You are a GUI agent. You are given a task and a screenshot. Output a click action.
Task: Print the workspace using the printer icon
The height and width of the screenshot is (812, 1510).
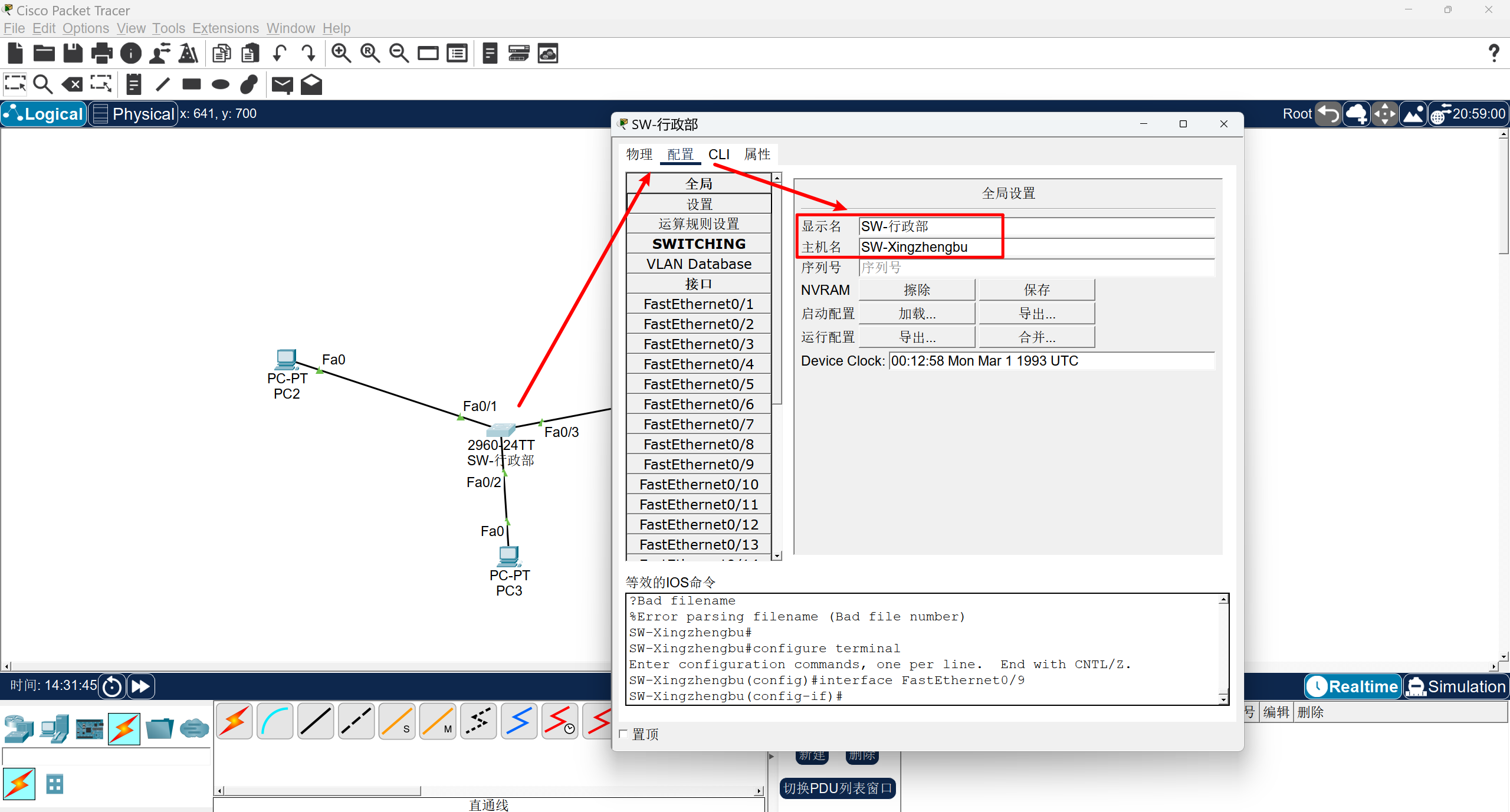(102, 54)
